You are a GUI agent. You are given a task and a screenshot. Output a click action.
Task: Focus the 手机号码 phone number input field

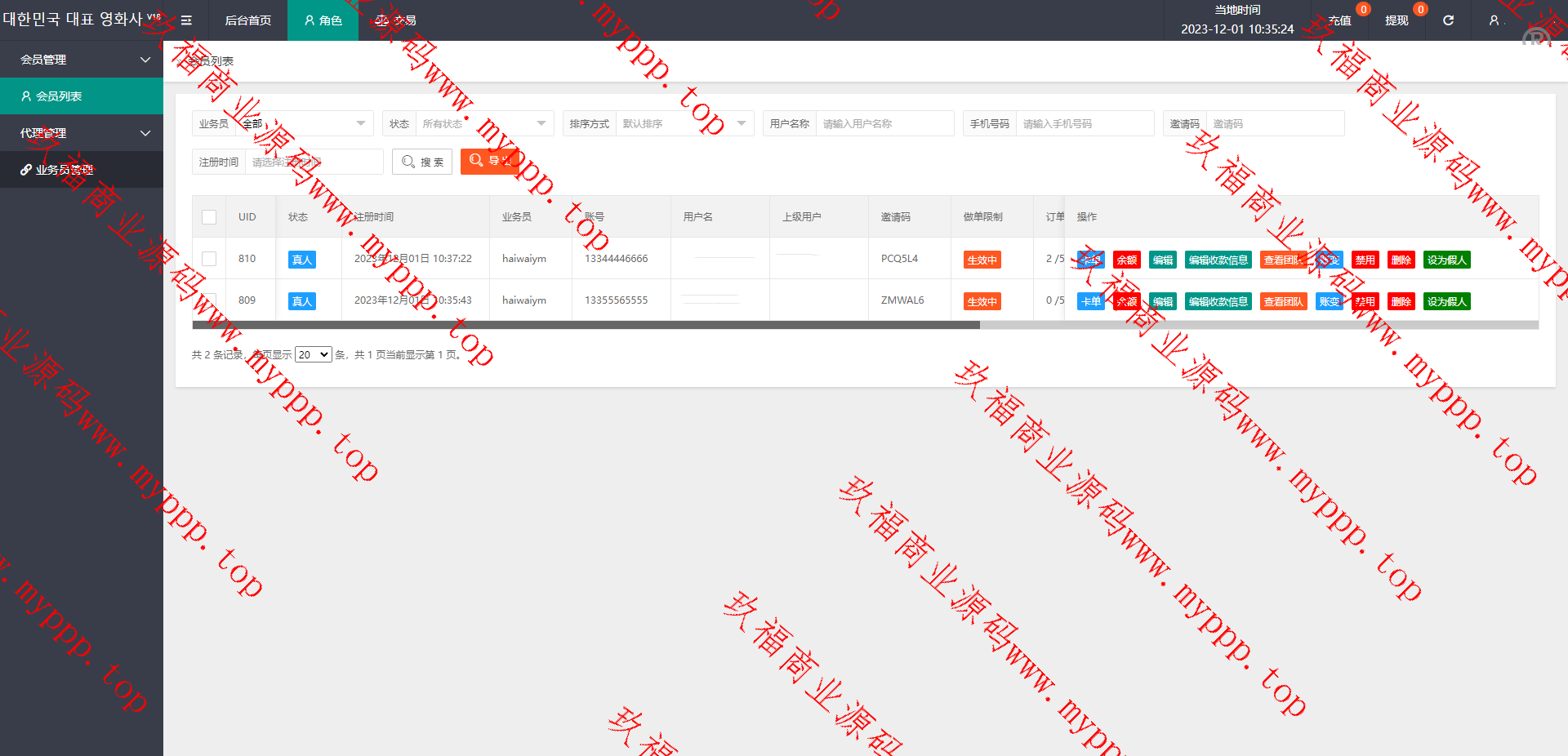click(x=1085, y=124)
